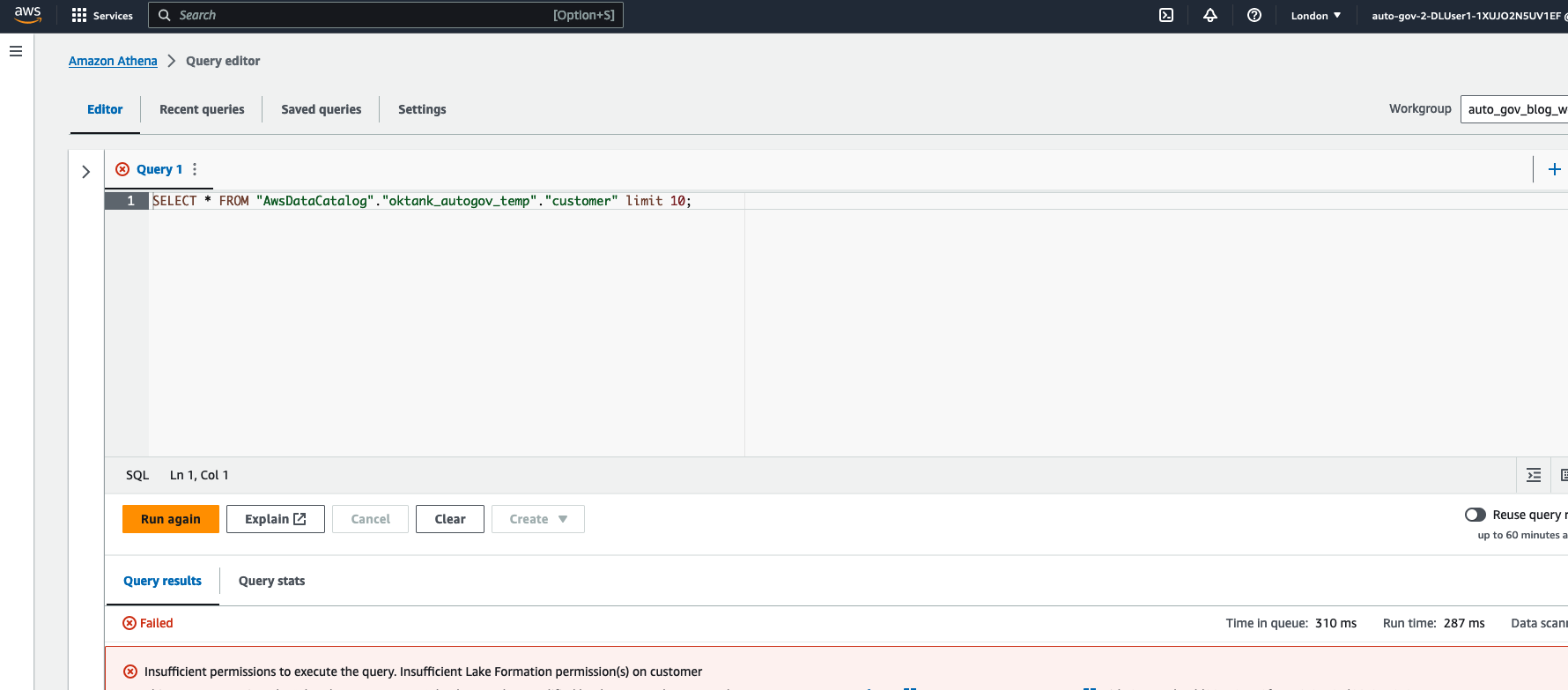Click the Explain button

[x=276, y=519]
